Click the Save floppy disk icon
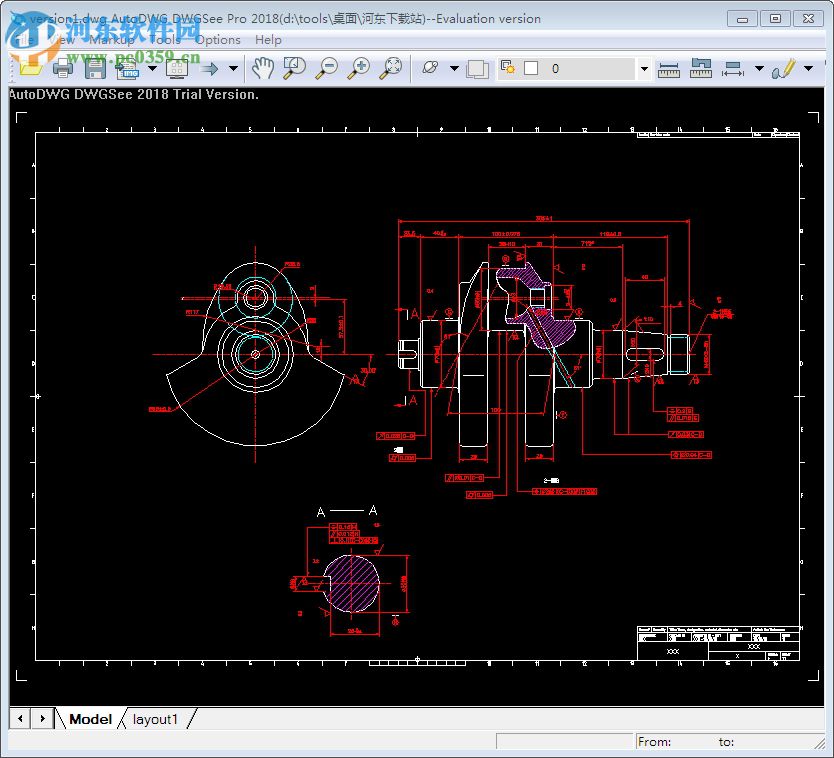The height and width of the screenshot is (758, 834). coord(95,68)
